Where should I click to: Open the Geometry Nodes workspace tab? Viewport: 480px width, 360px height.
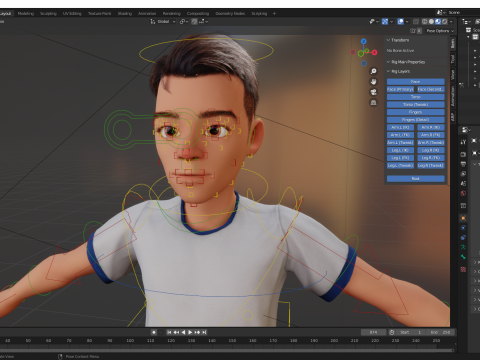230,14
